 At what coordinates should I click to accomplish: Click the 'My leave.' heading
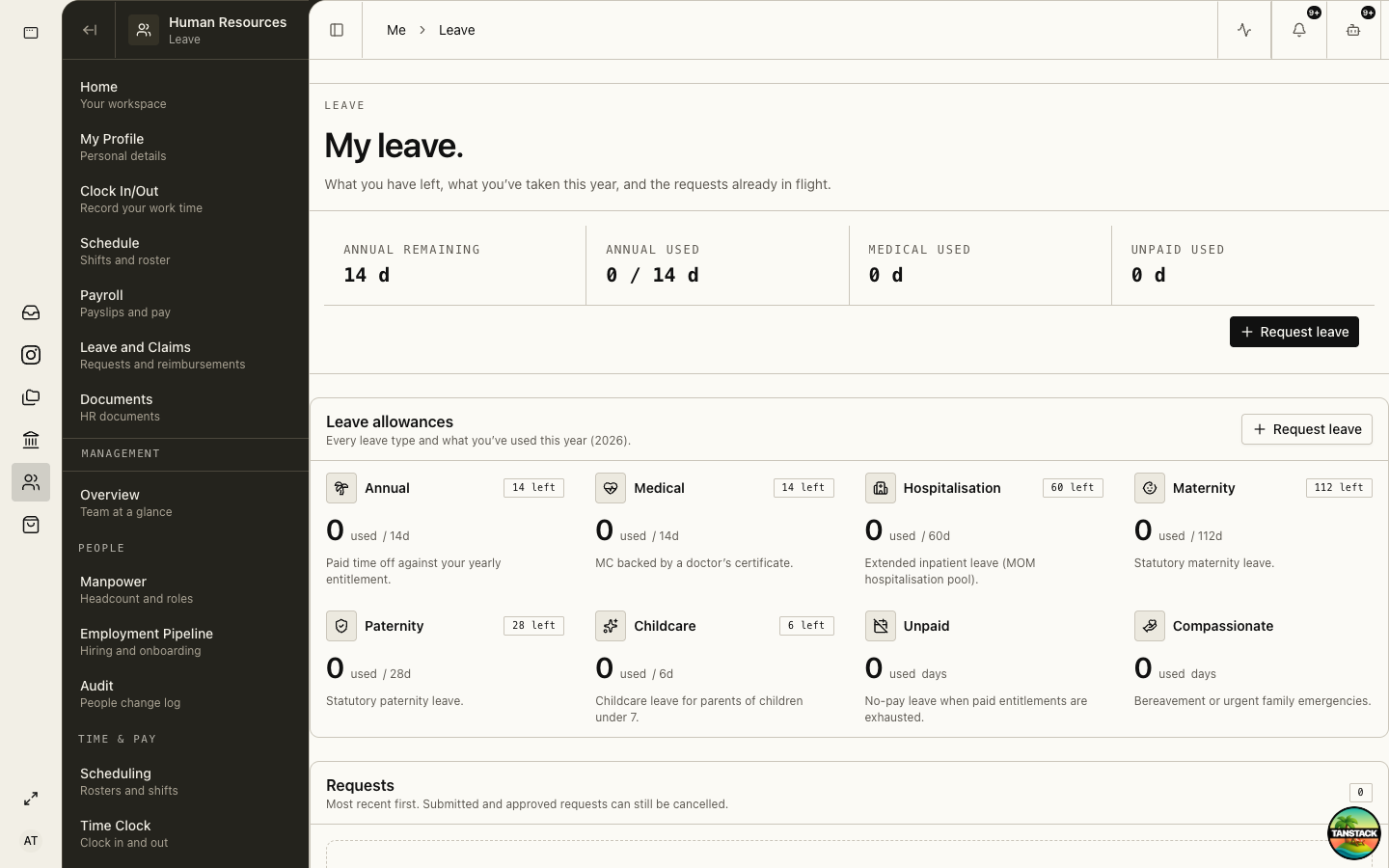[394, 146]
